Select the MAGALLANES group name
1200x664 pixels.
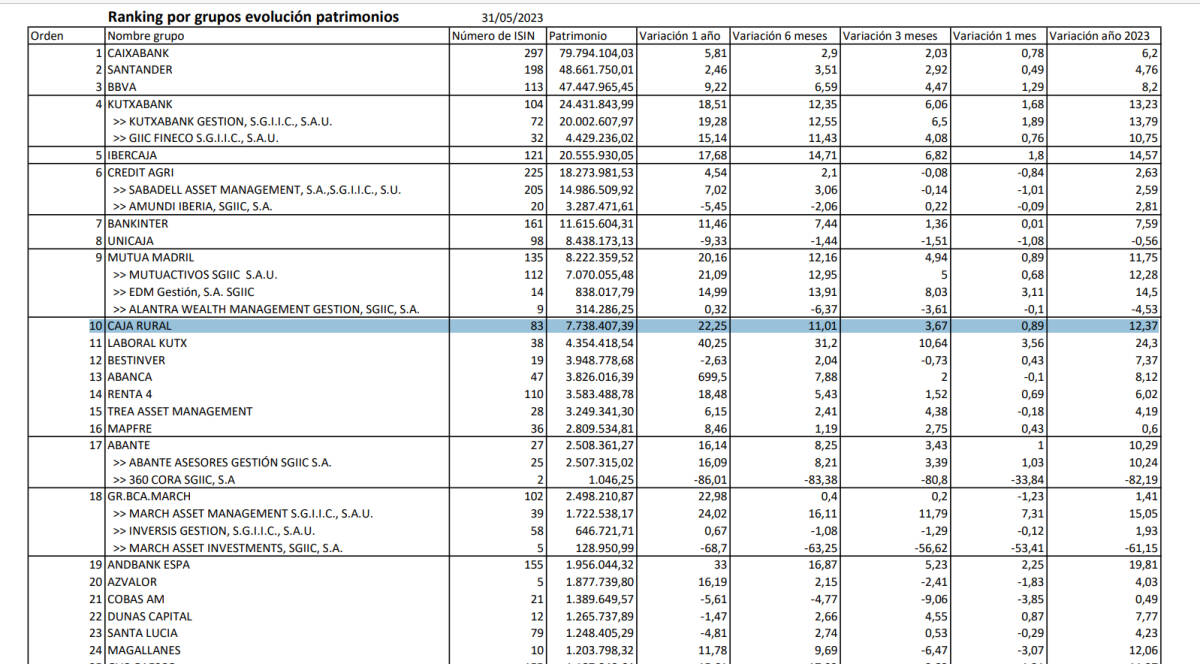[144, 650]
